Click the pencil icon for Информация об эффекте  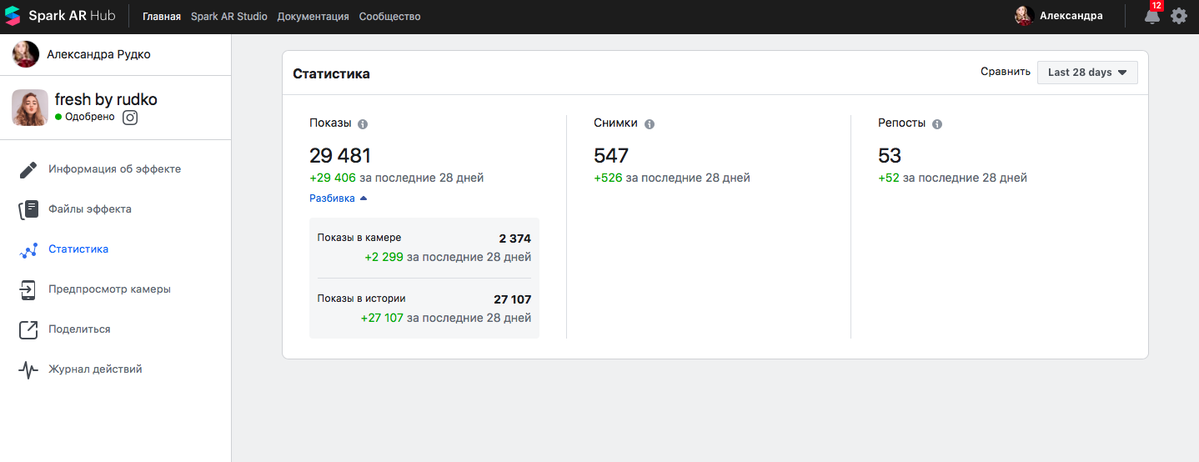(x=28, y=169)
